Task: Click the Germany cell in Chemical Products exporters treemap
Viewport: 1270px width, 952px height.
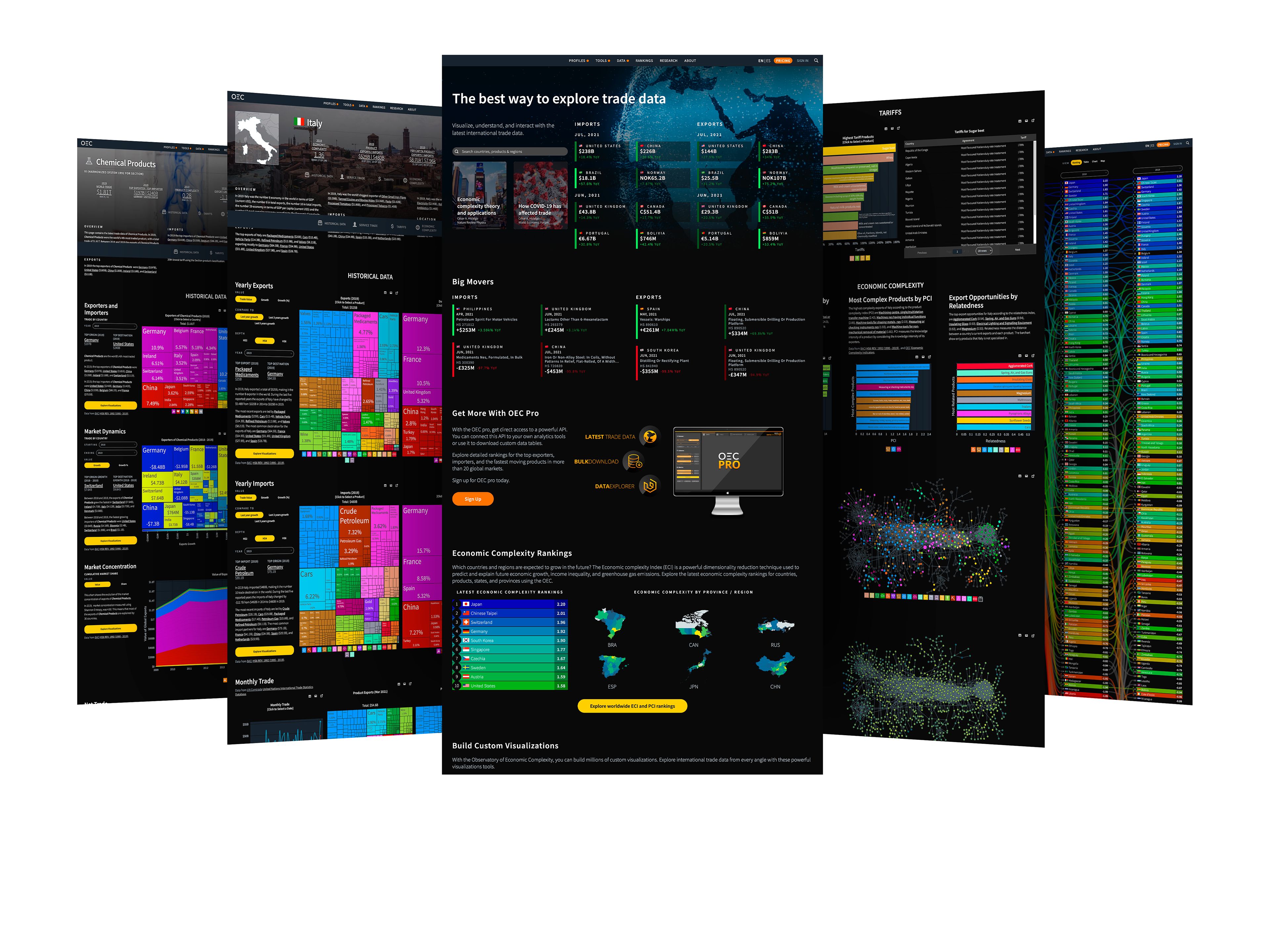Action: click(x=157, y=339)
